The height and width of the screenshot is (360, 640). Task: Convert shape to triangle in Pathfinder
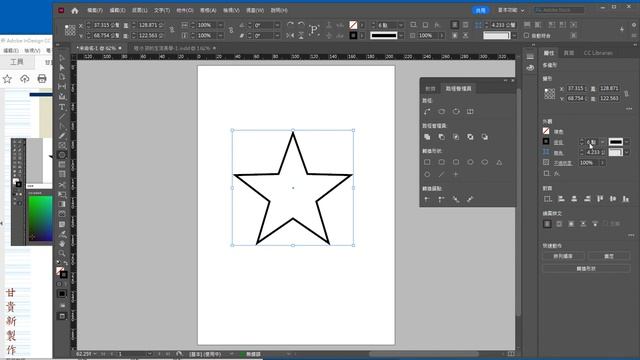(499, 162)
